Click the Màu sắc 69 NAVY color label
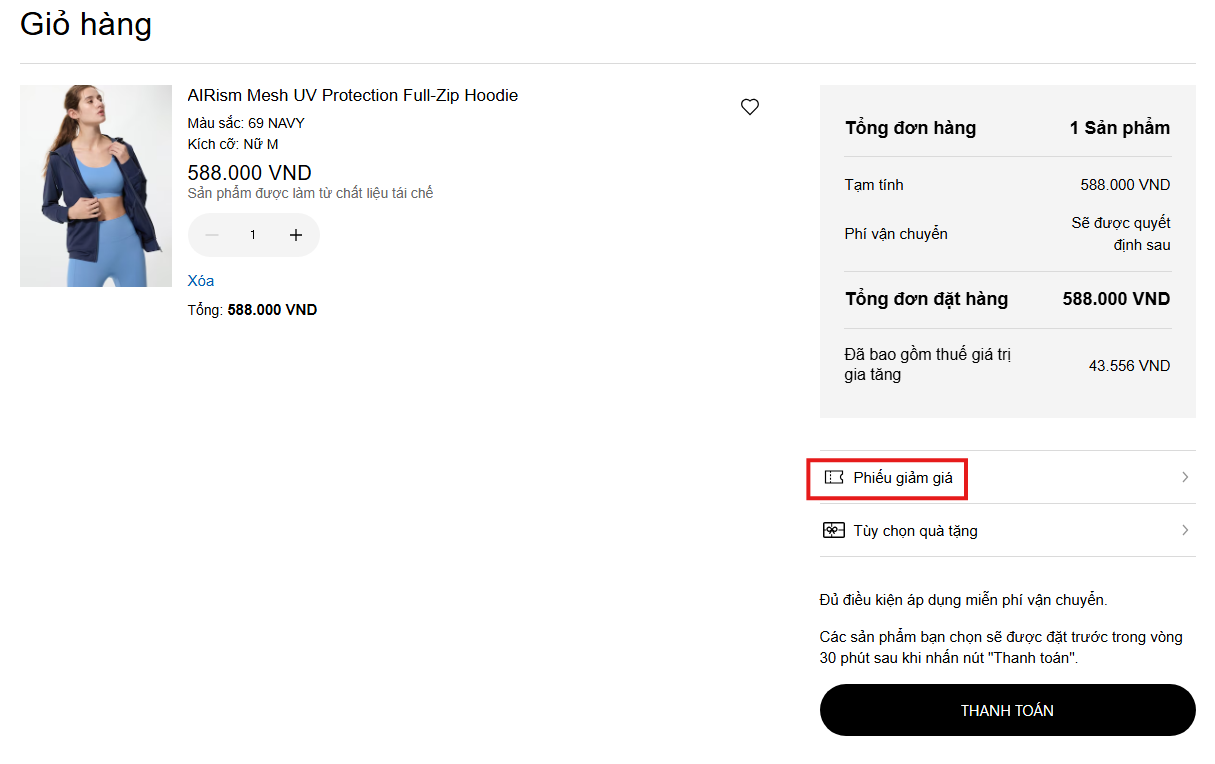1215x764 pixels. (x=246, y=123)
